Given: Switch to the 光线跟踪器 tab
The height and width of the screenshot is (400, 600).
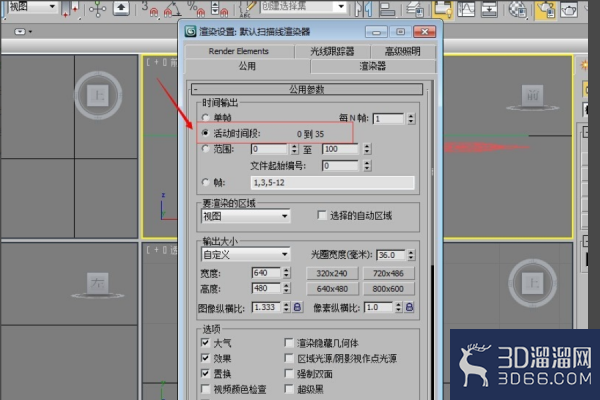Looking at the screenshot, I should coord(332,51).
